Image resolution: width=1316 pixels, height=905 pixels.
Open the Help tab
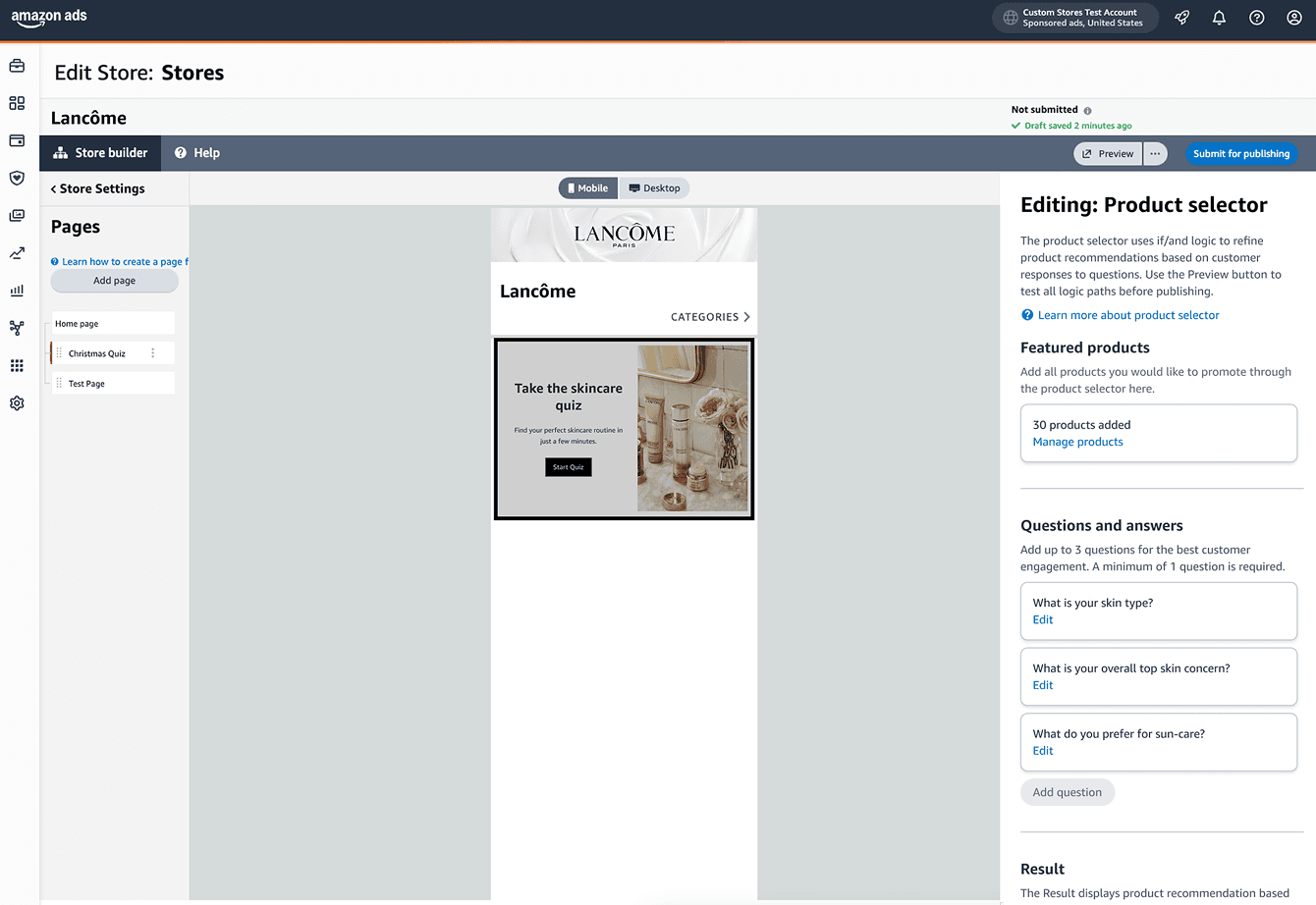click(197, 153)
